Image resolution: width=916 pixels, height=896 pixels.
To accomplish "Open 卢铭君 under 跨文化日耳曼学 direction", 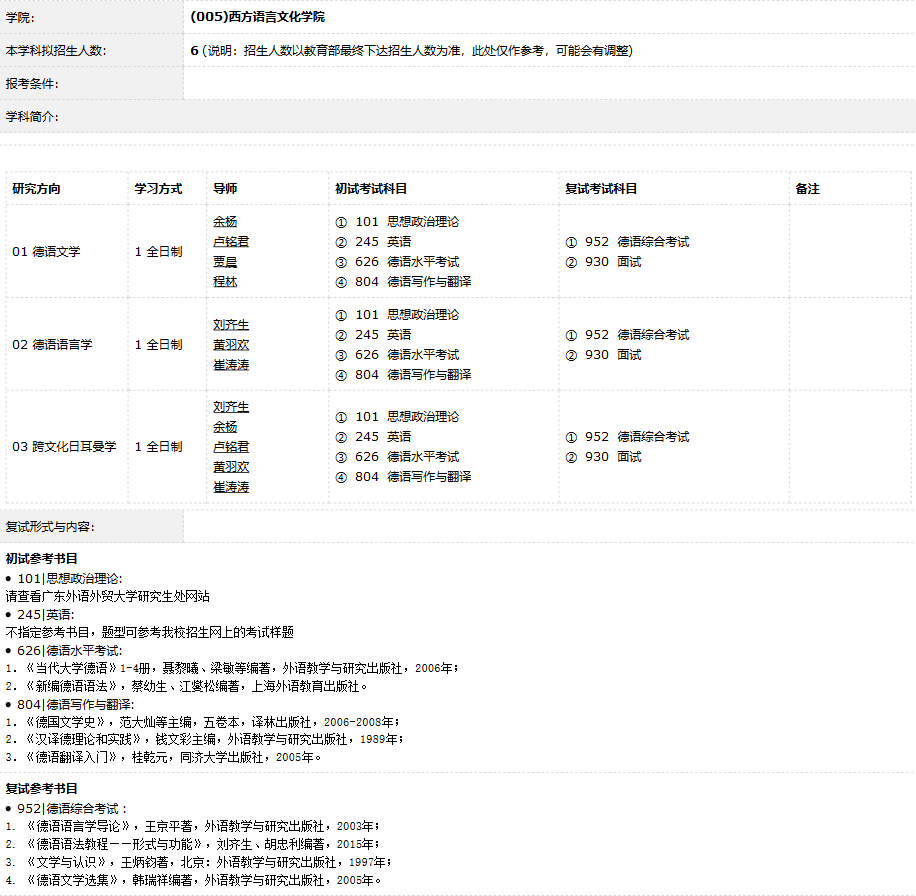I will (231, 447).
